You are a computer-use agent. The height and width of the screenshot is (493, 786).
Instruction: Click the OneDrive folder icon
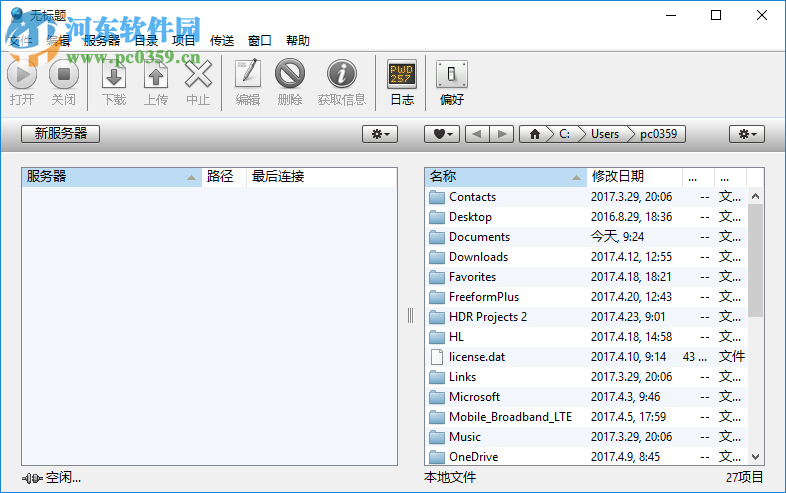pos(437,457)
